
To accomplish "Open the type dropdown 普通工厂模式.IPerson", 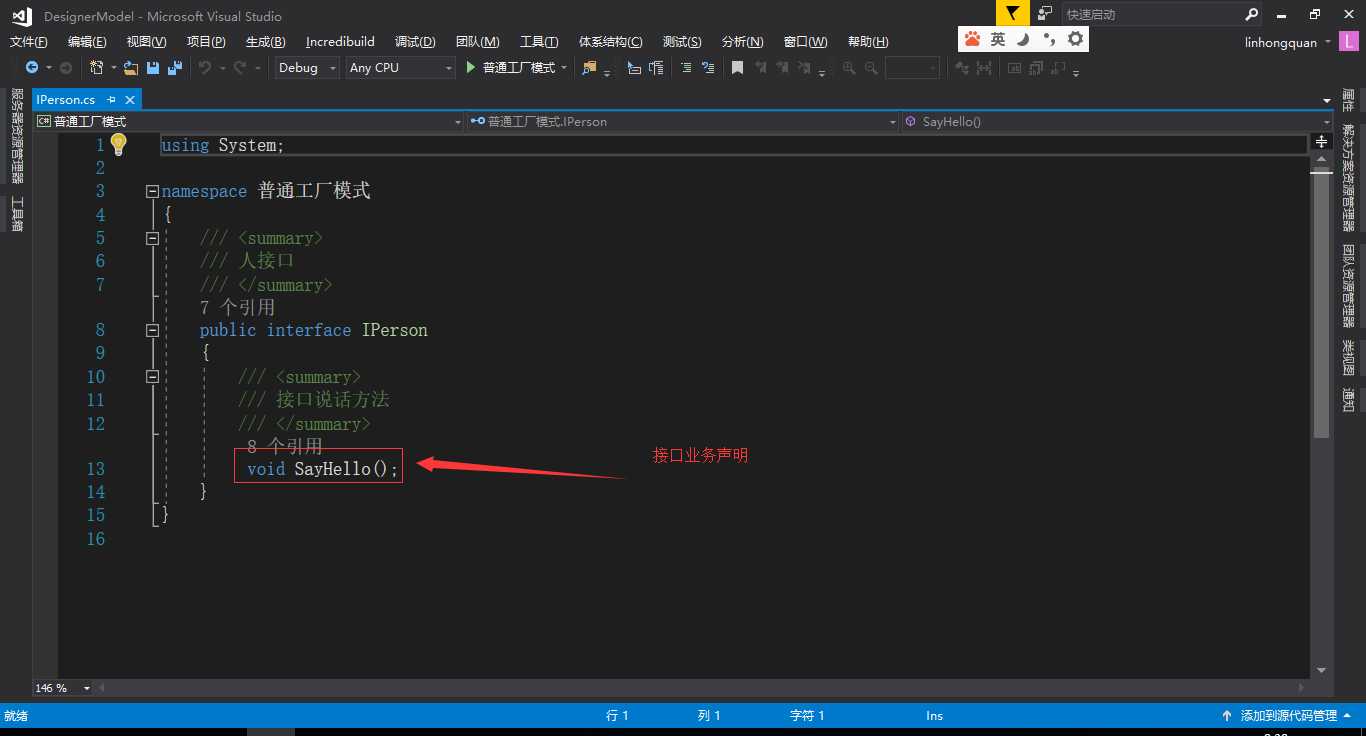I will 683,121.
